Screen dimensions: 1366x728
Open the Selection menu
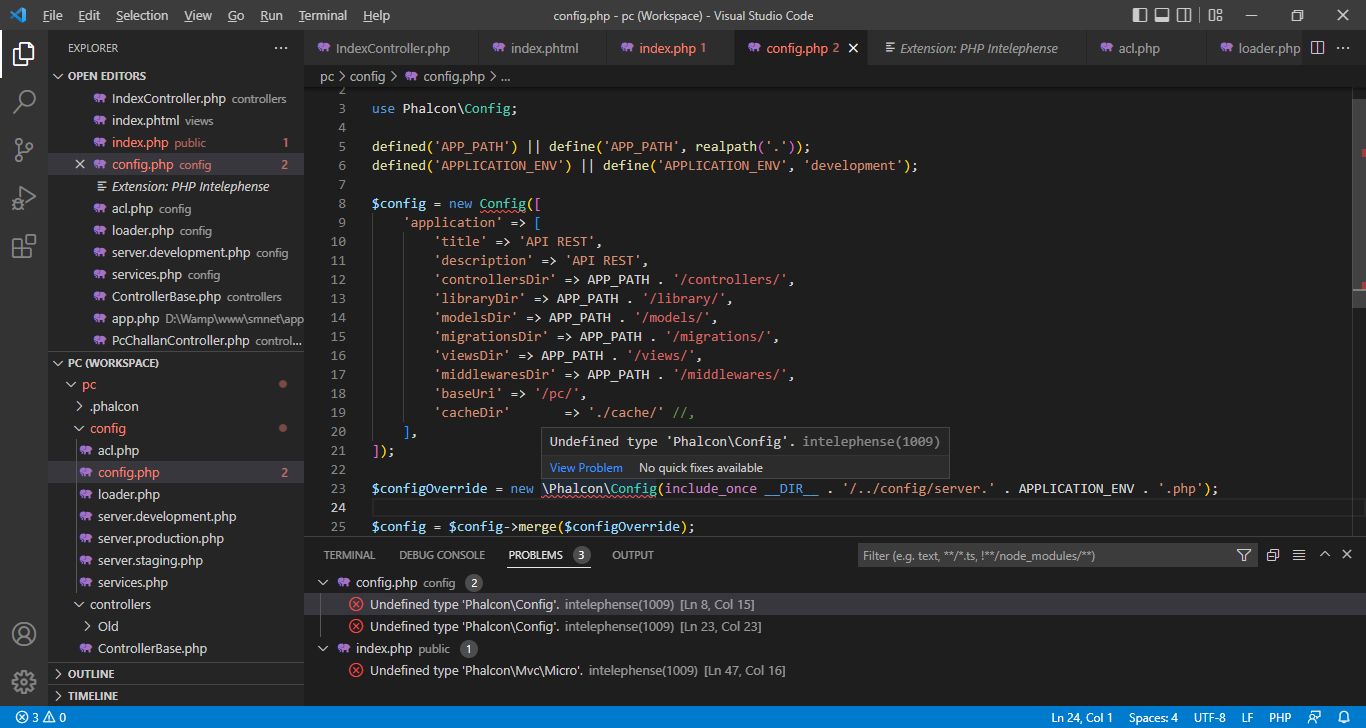142,16
